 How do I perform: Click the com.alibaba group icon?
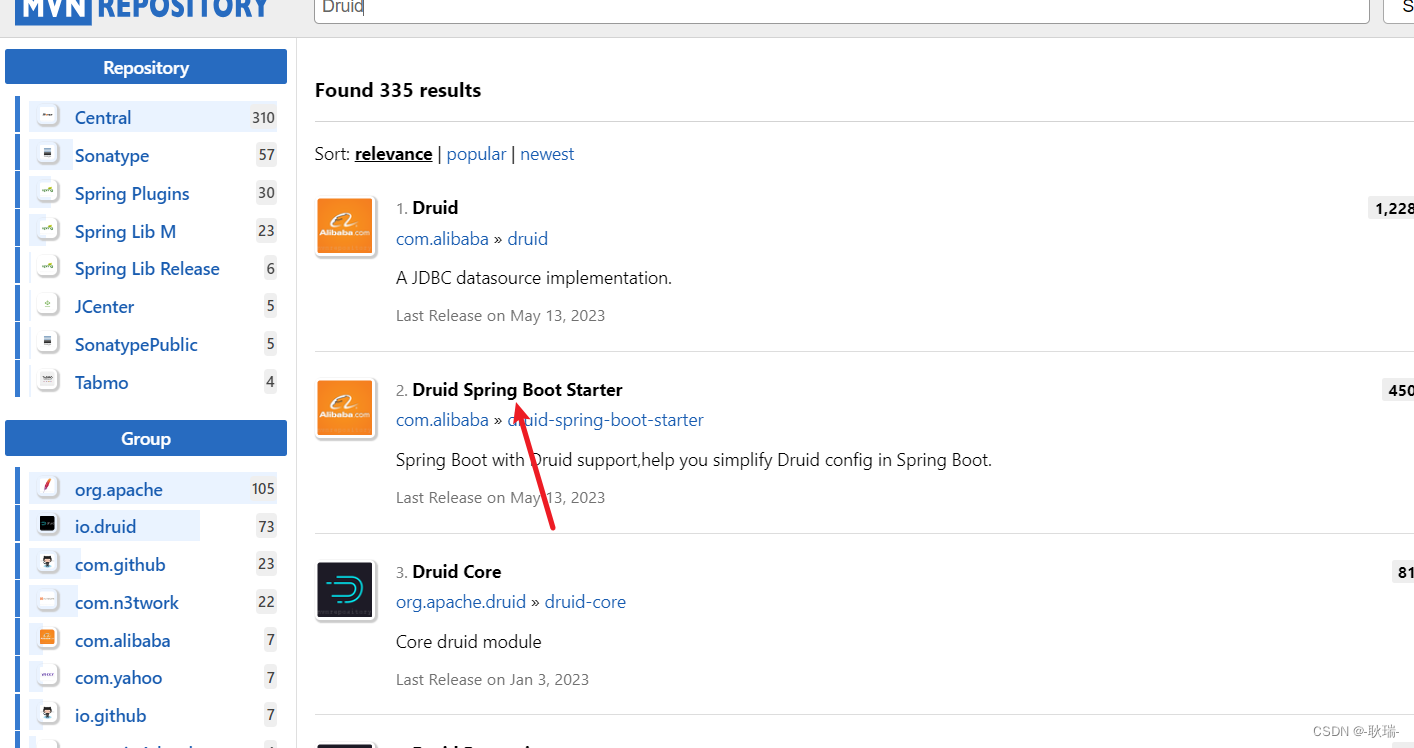pyautogui.click(x=47, y=640)
